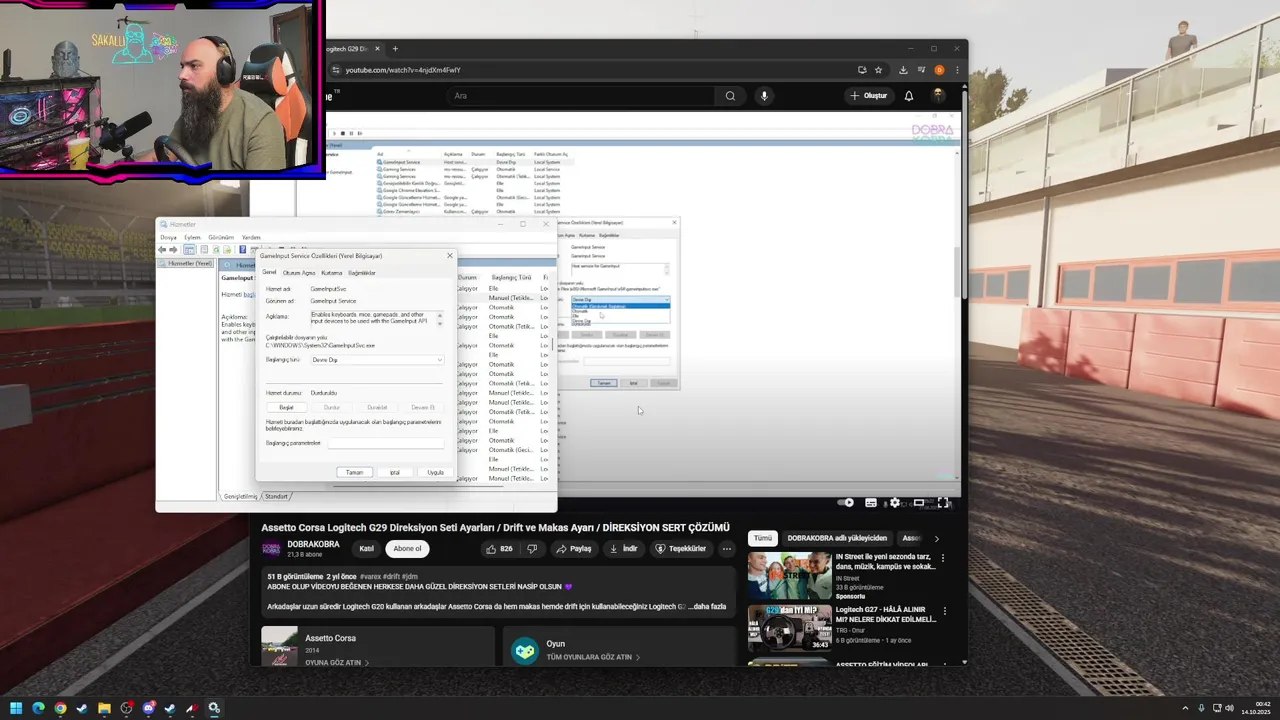Open the Dosya menu in Hizmetler
This screenshot has height=720, width=1280.
click(168, 237)
